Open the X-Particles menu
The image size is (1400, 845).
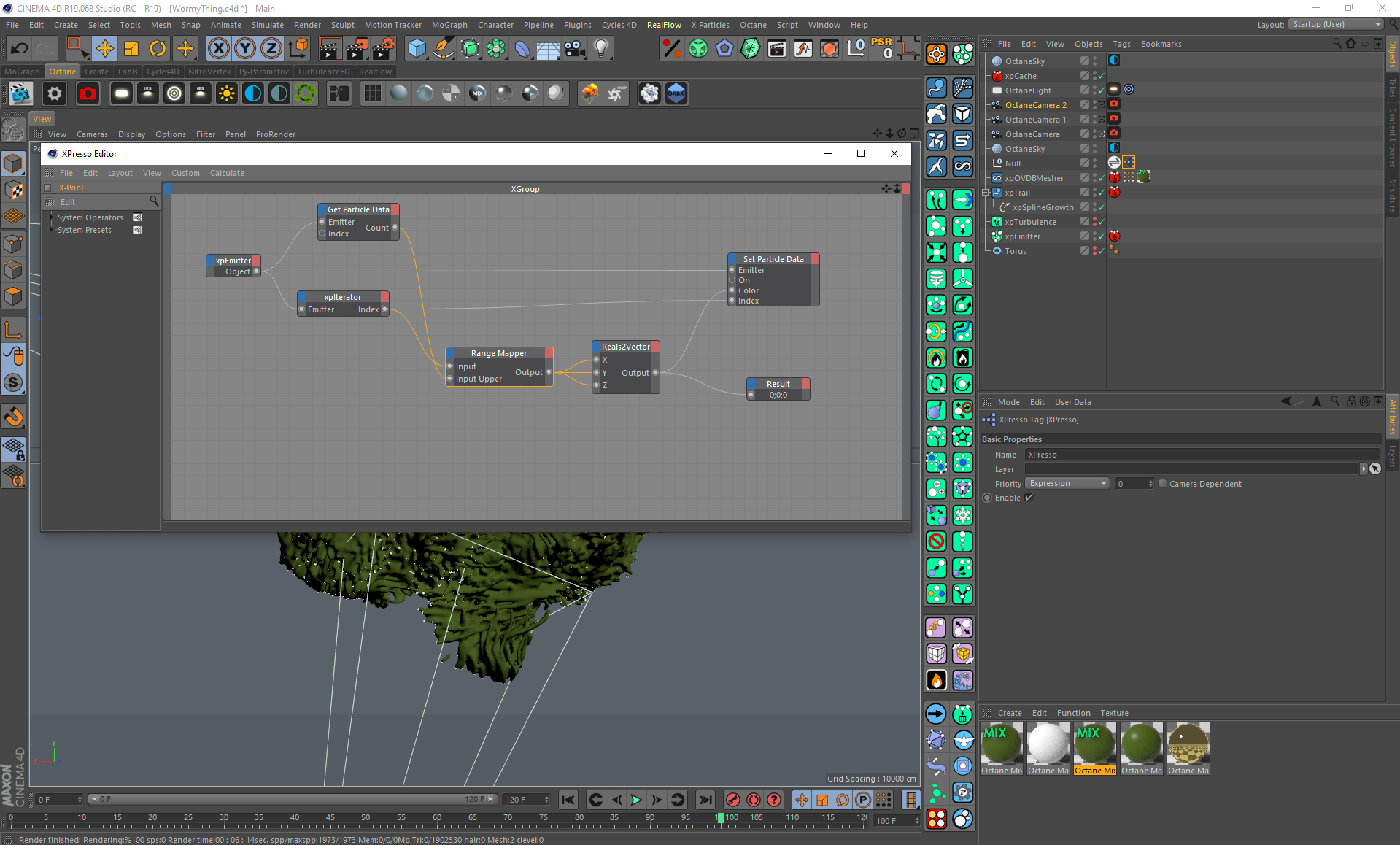pos(710,25)
